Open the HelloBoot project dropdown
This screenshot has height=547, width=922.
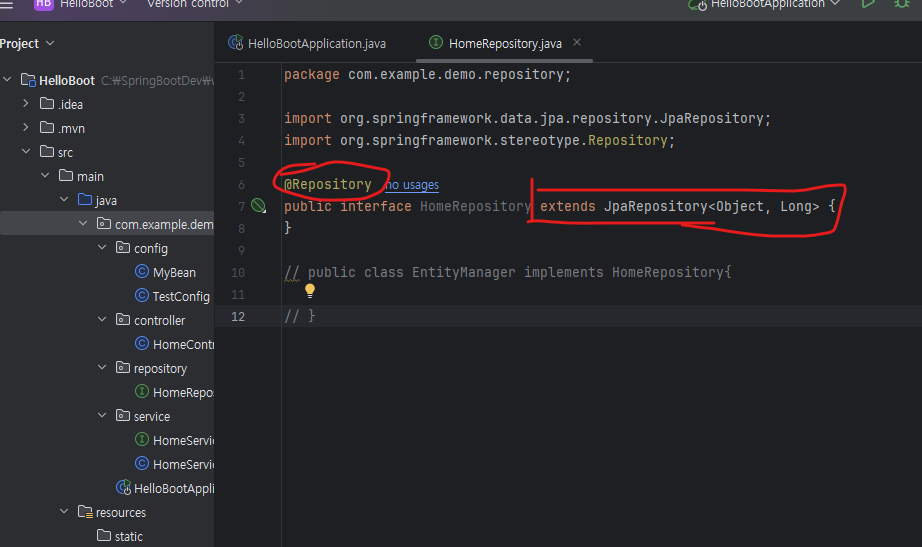93,4
